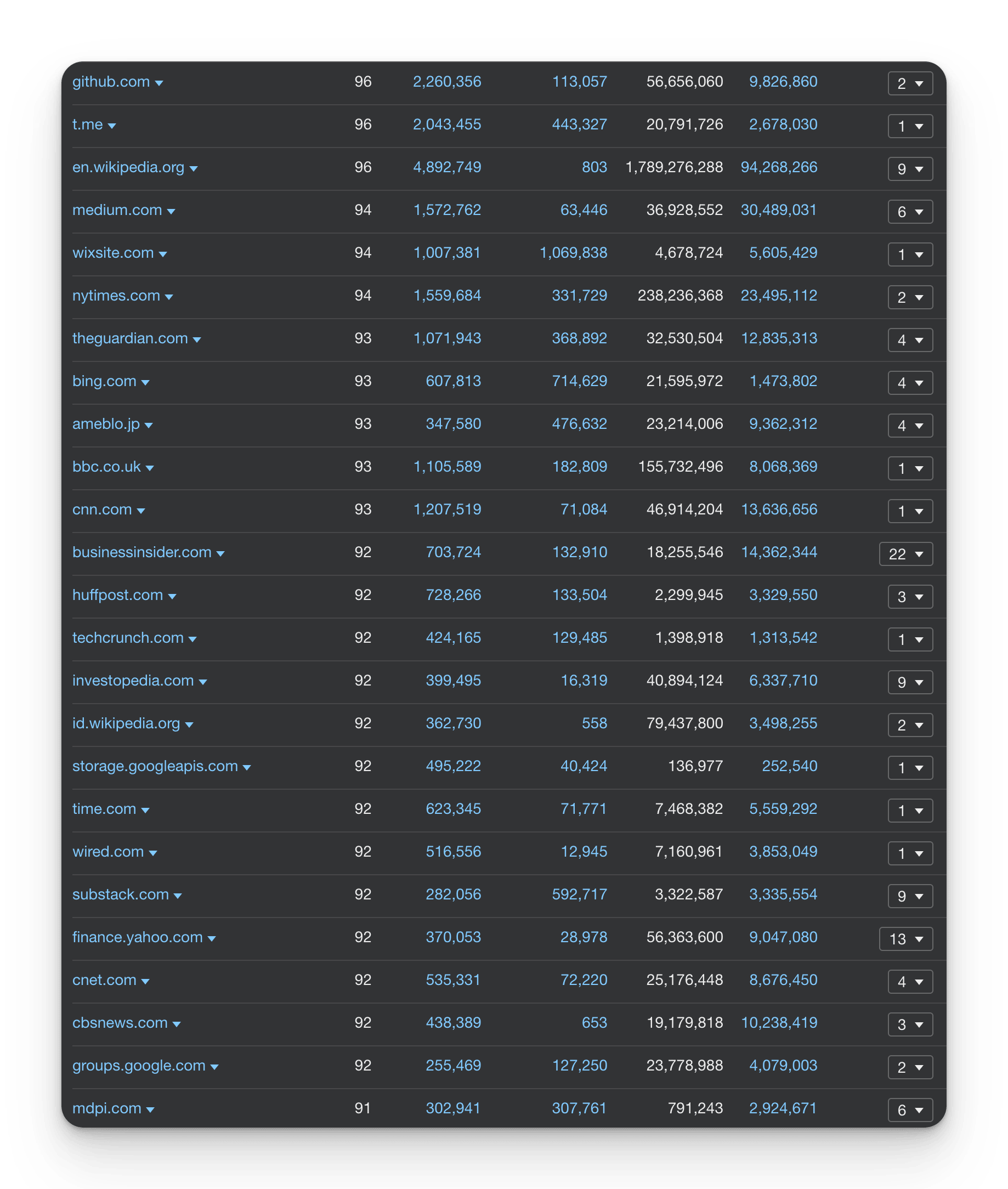
Task: Click the 558 value for id.wikipedia.org
Action: click(x=594, y=723)
